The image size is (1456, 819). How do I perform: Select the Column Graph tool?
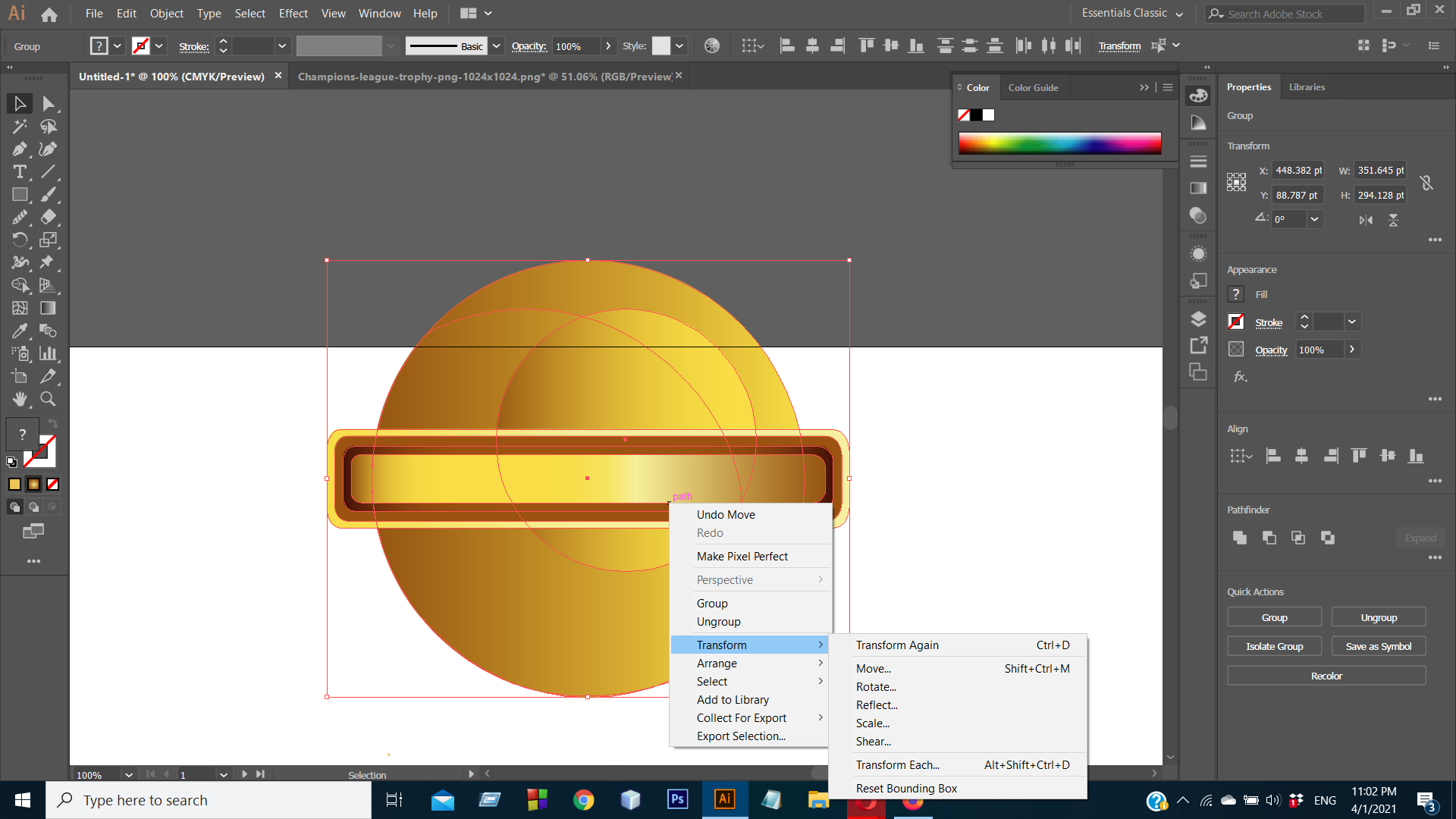pyautogui.click(x=48, y=353)
